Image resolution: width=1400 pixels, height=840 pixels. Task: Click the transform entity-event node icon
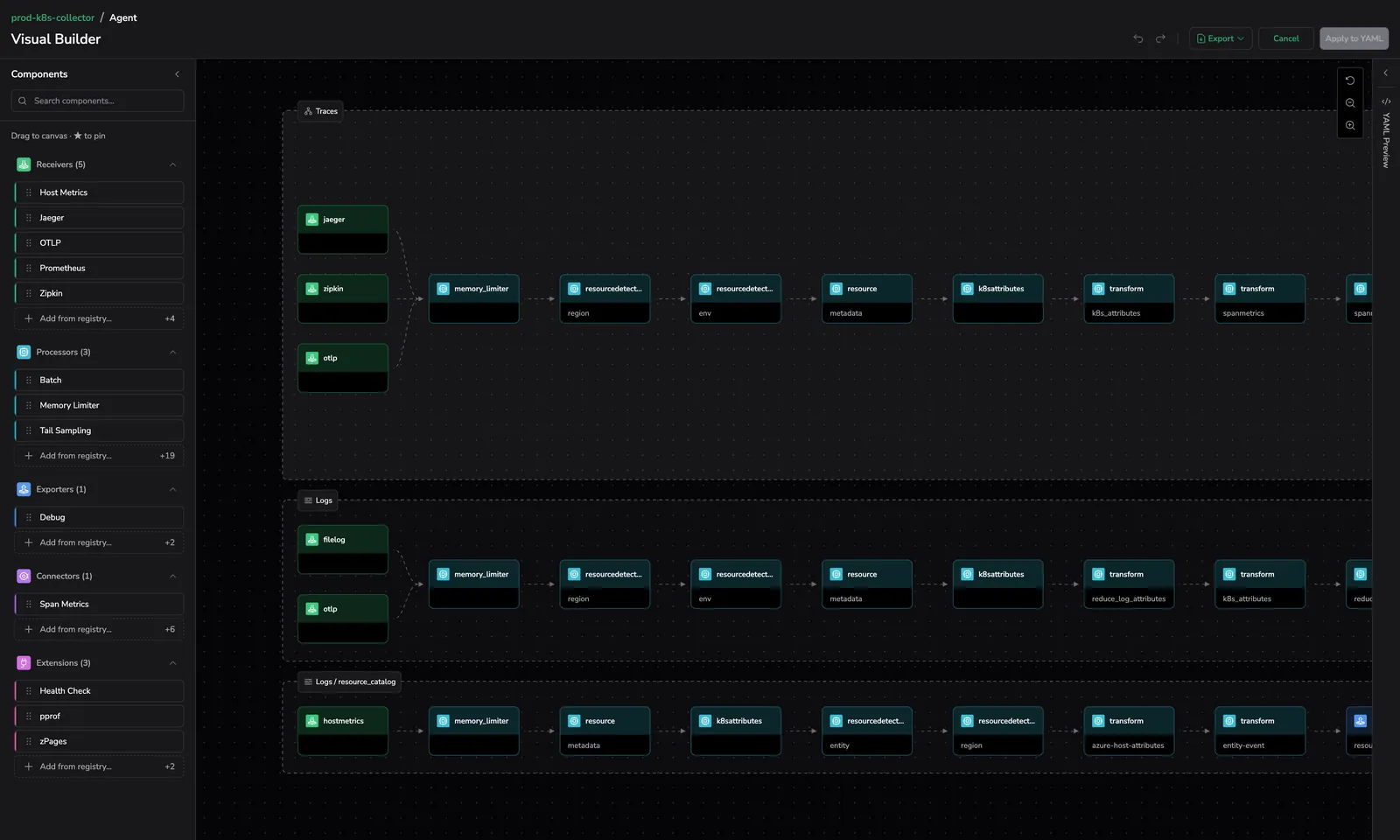click(x=1228, y=721)
